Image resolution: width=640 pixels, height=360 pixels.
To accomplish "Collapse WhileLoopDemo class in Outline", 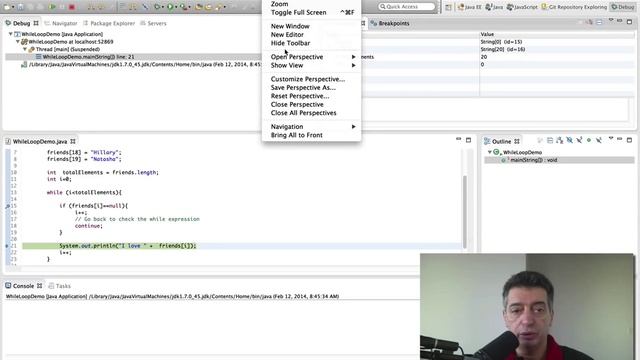I will click(489, 152).
